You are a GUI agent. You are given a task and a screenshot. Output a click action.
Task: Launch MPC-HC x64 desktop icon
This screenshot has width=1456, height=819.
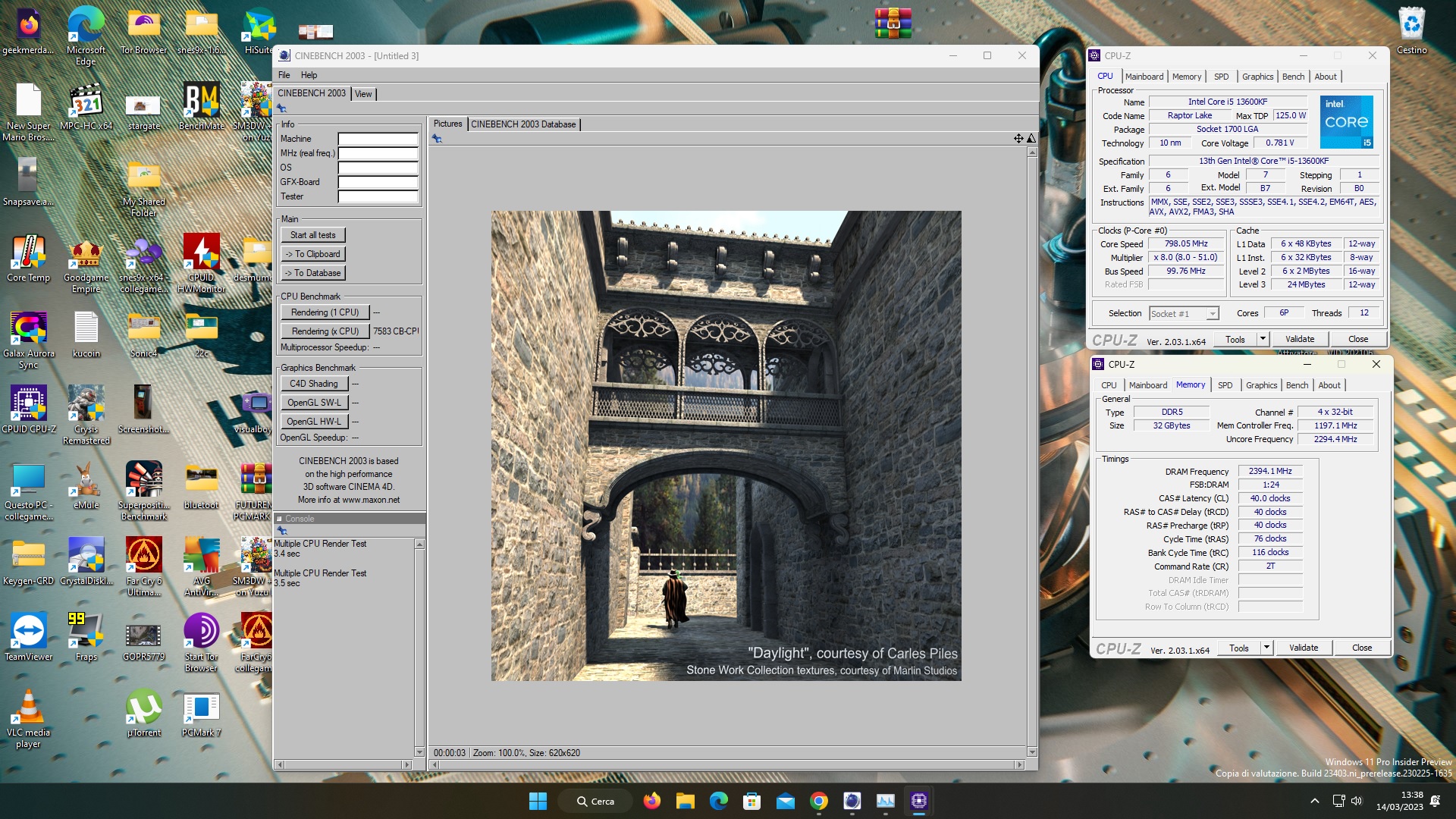(86, 107)
